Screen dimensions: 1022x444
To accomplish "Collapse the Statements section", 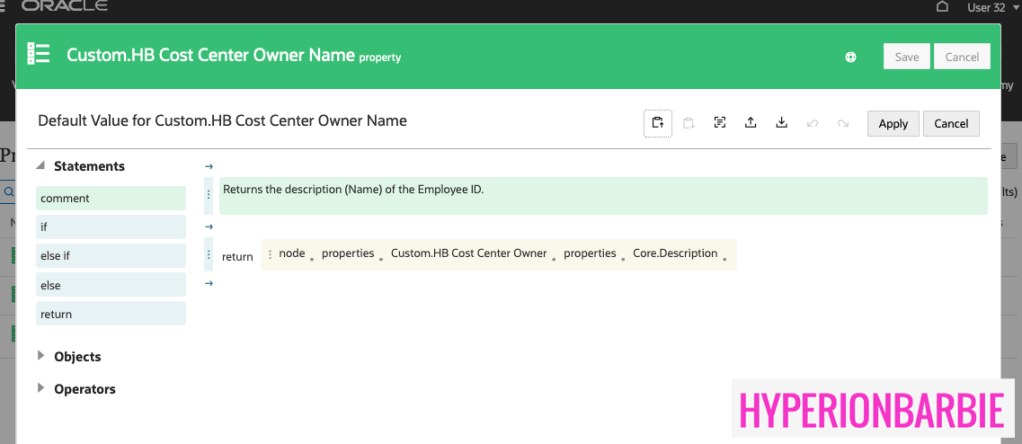I will 42,166.
